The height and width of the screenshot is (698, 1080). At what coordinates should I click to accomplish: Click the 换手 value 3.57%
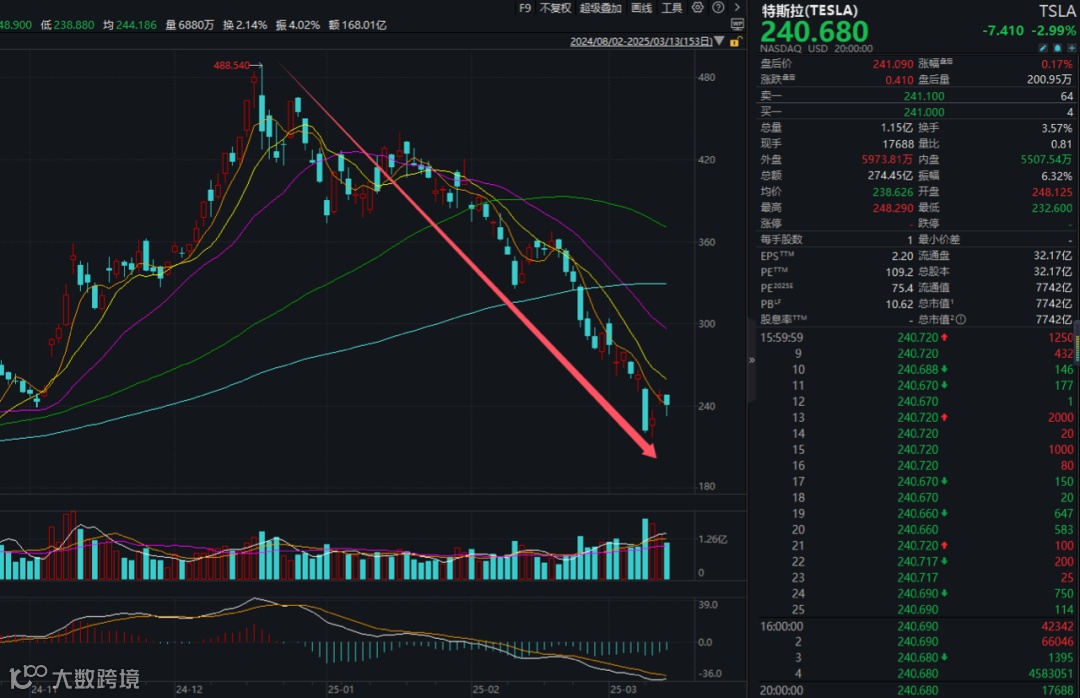[1057, 128]
